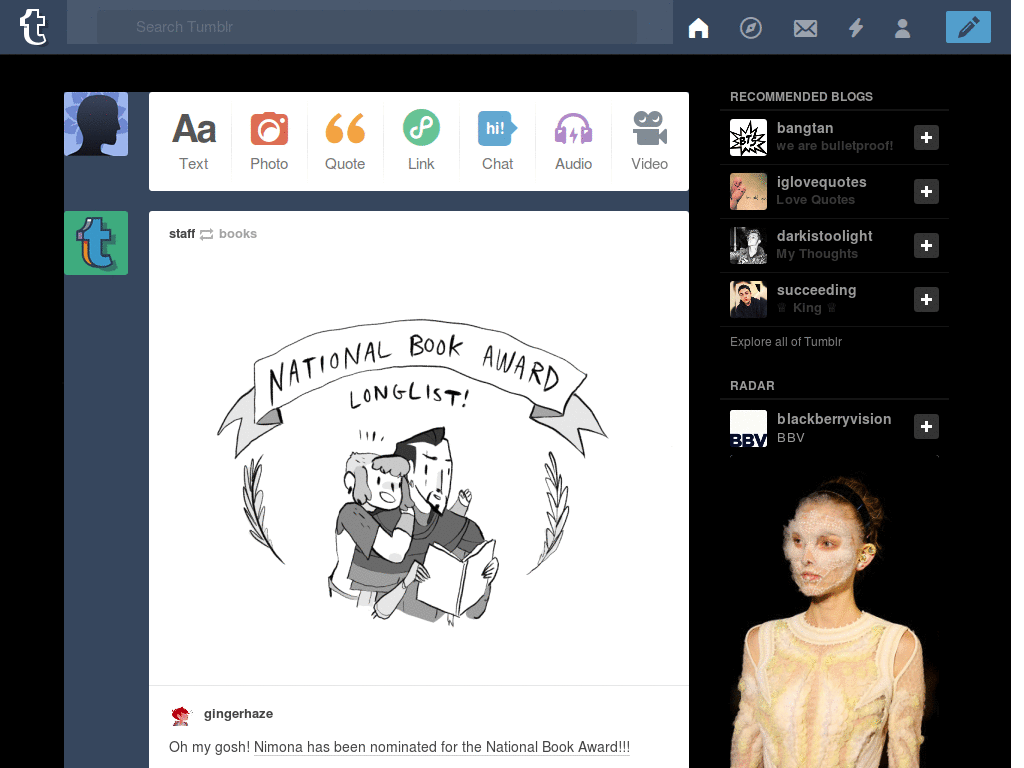
Task: Create a new Audio post
Action: tap(573, 141)
